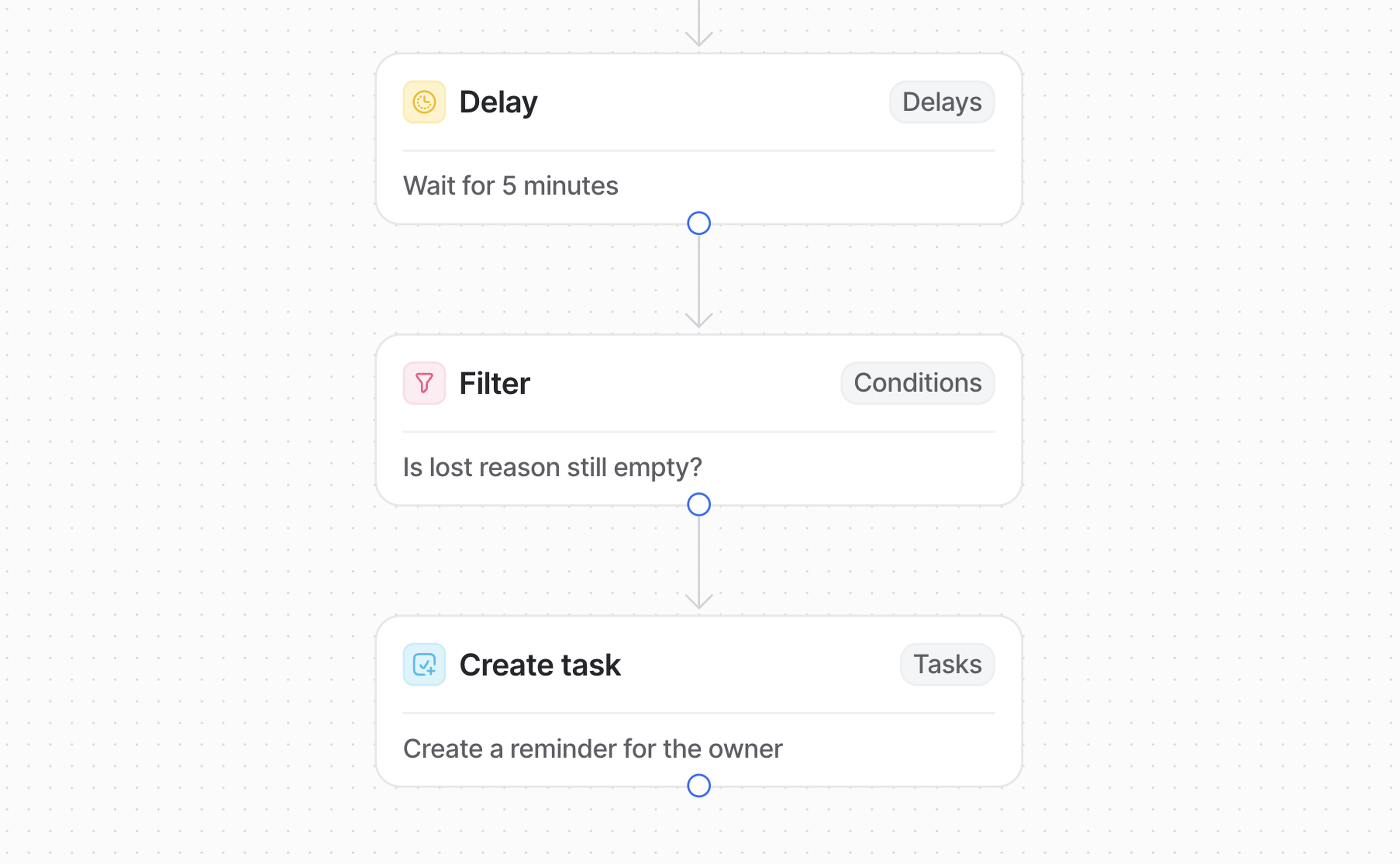Viewport: 1400px width, 864px height.
Task: Open the 'Wait for 5 minutes' description
Action: coord(511,186)
